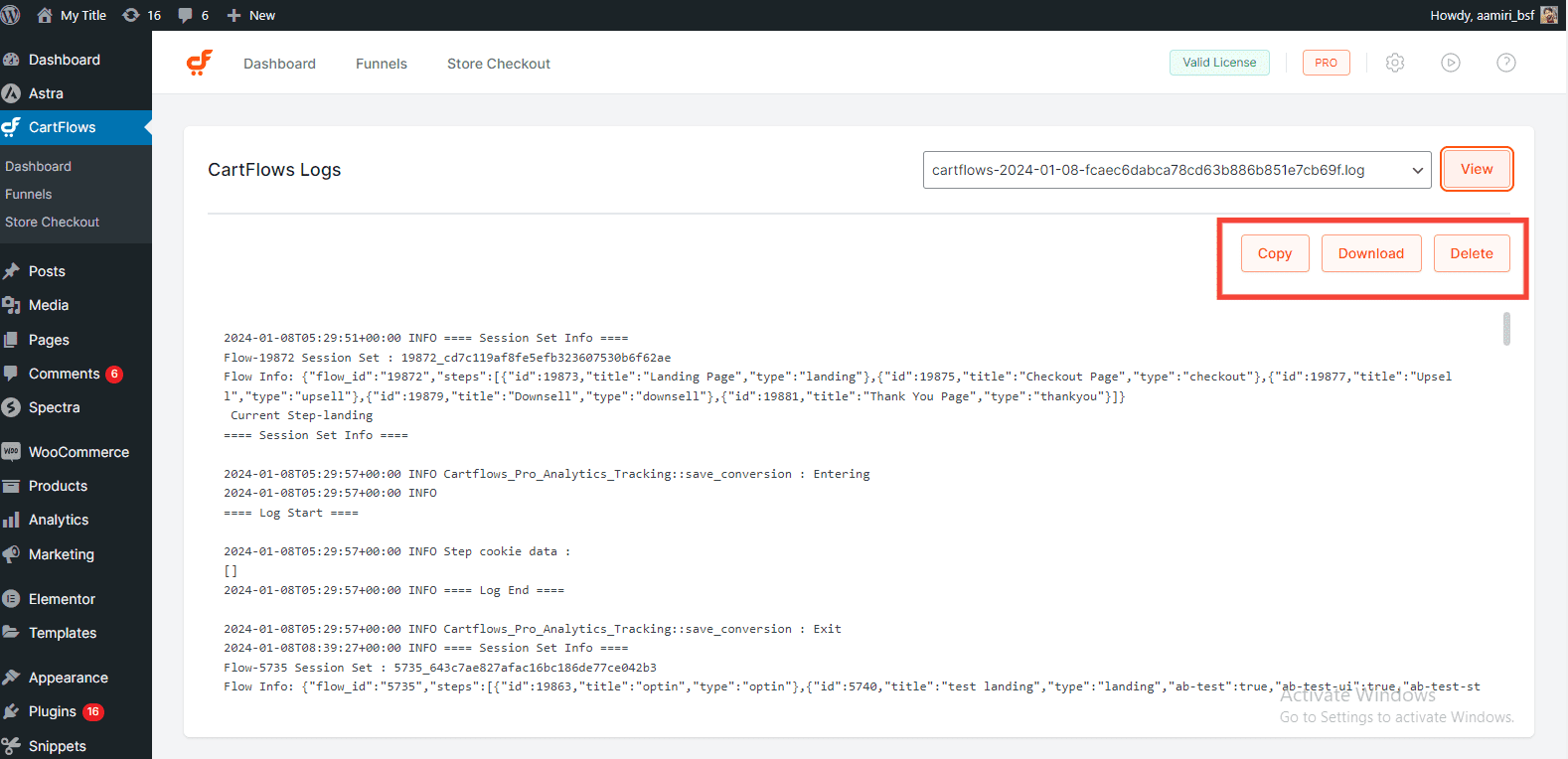The image size is (1568, 759).
Task: Click the WooCommerce sidebar icon
Action: click(12, 452)
